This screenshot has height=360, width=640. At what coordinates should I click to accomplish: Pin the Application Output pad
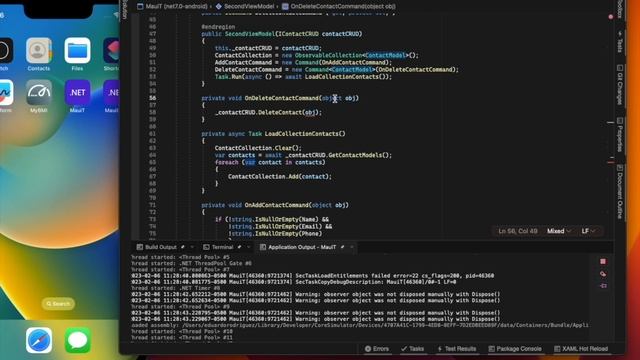342,247
